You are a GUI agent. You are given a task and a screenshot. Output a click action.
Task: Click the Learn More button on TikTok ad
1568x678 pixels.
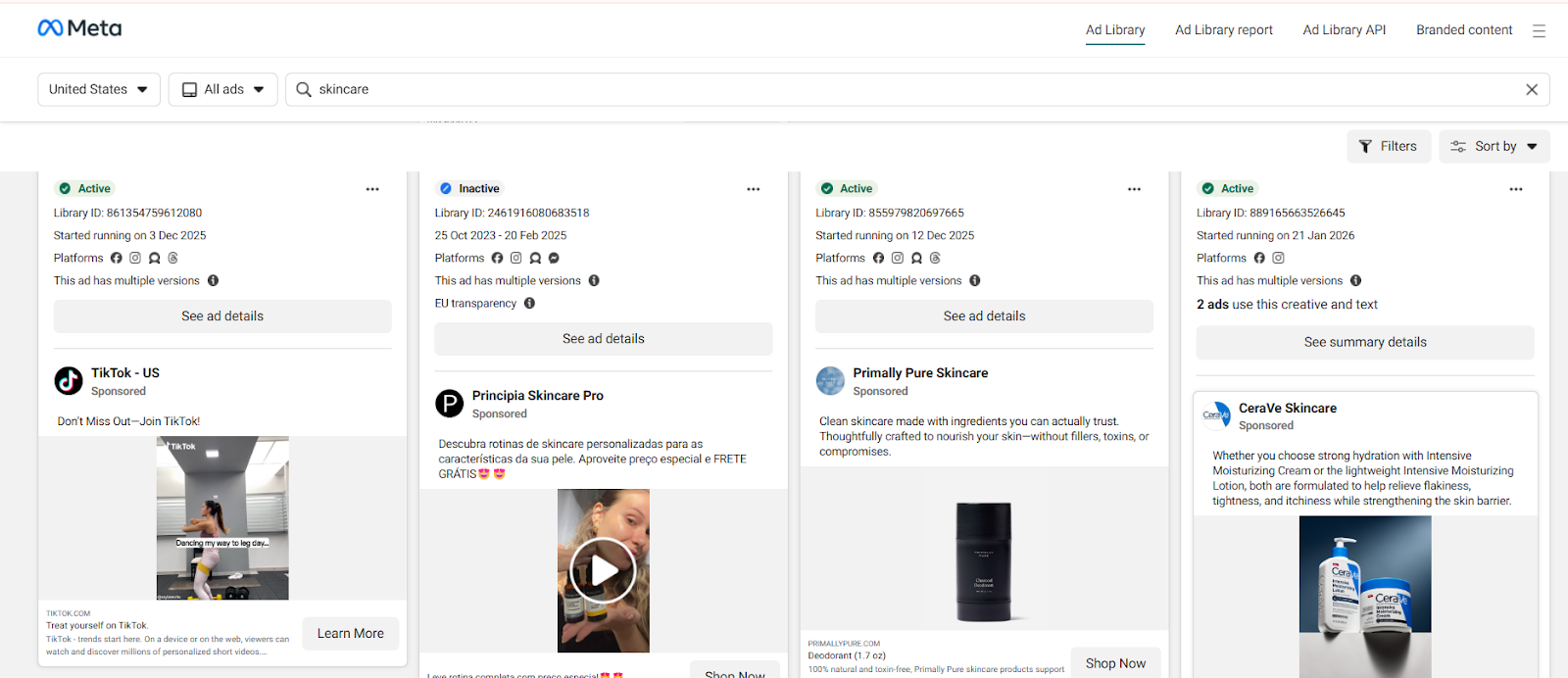point(350,634)
